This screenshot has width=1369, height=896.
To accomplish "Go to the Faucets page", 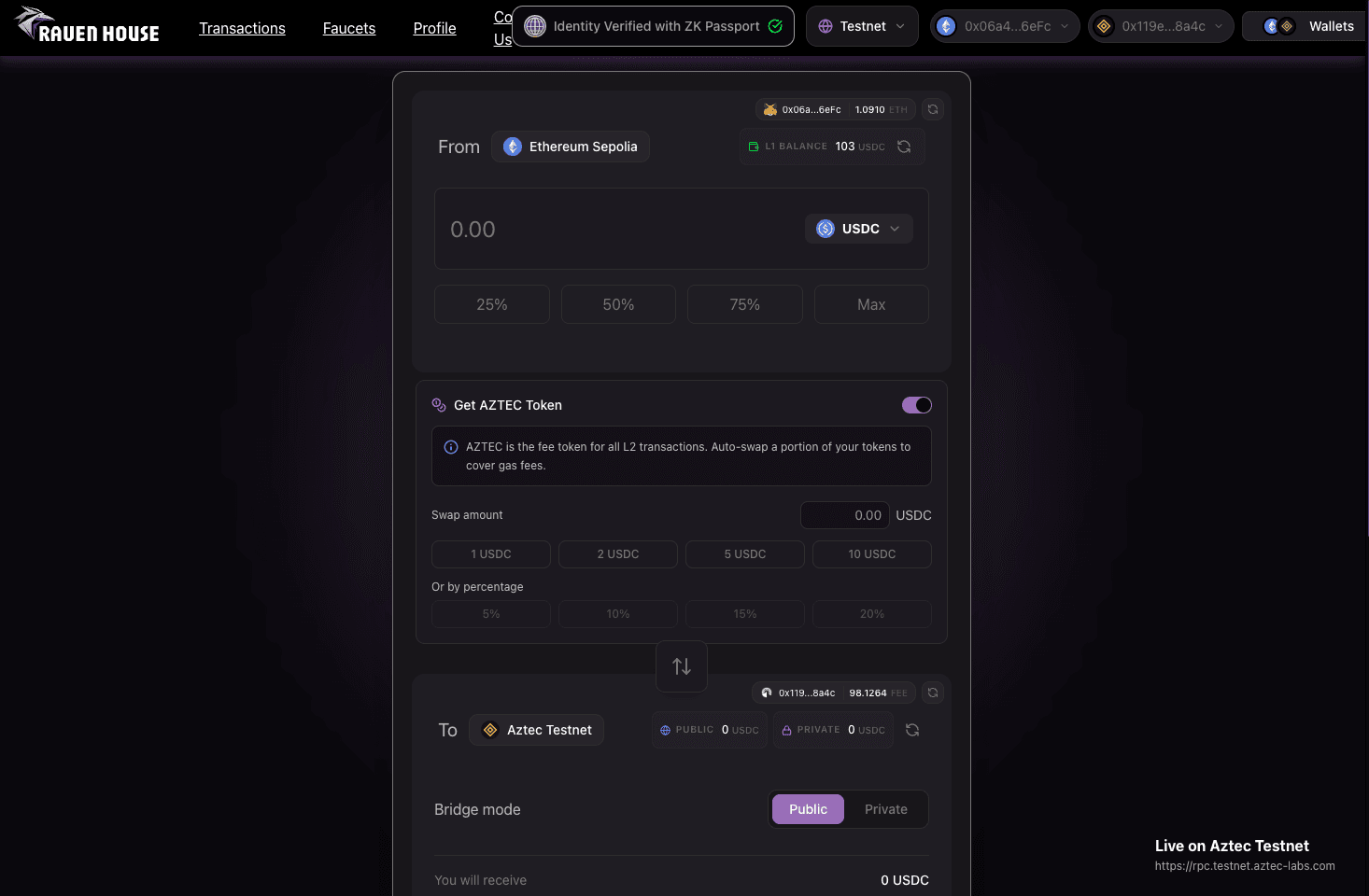I will coord(349,28).
